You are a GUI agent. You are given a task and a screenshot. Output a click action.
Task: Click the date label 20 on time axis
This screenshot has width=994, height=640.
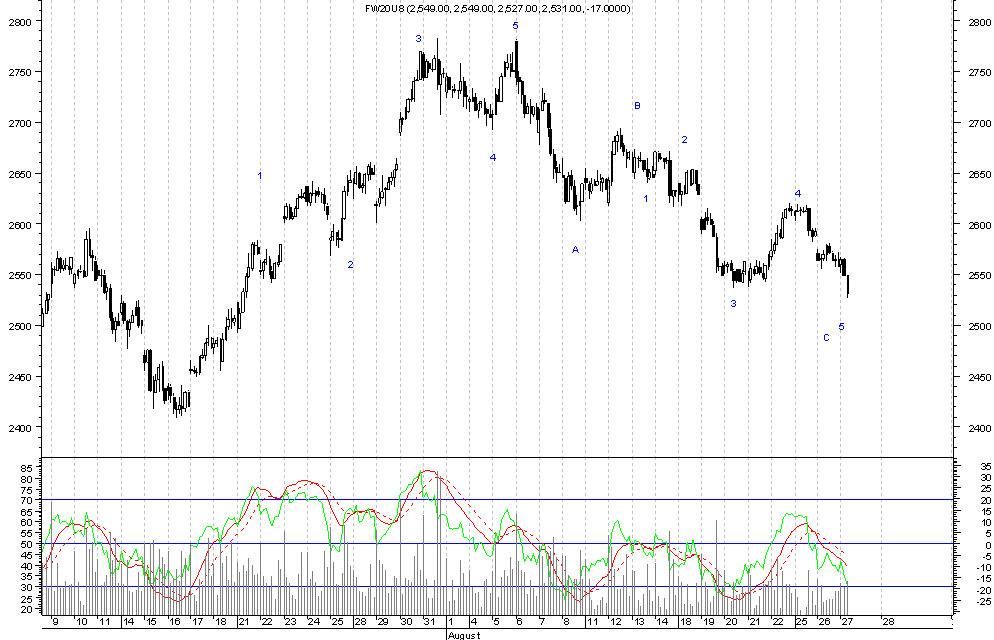coord(732,622)
